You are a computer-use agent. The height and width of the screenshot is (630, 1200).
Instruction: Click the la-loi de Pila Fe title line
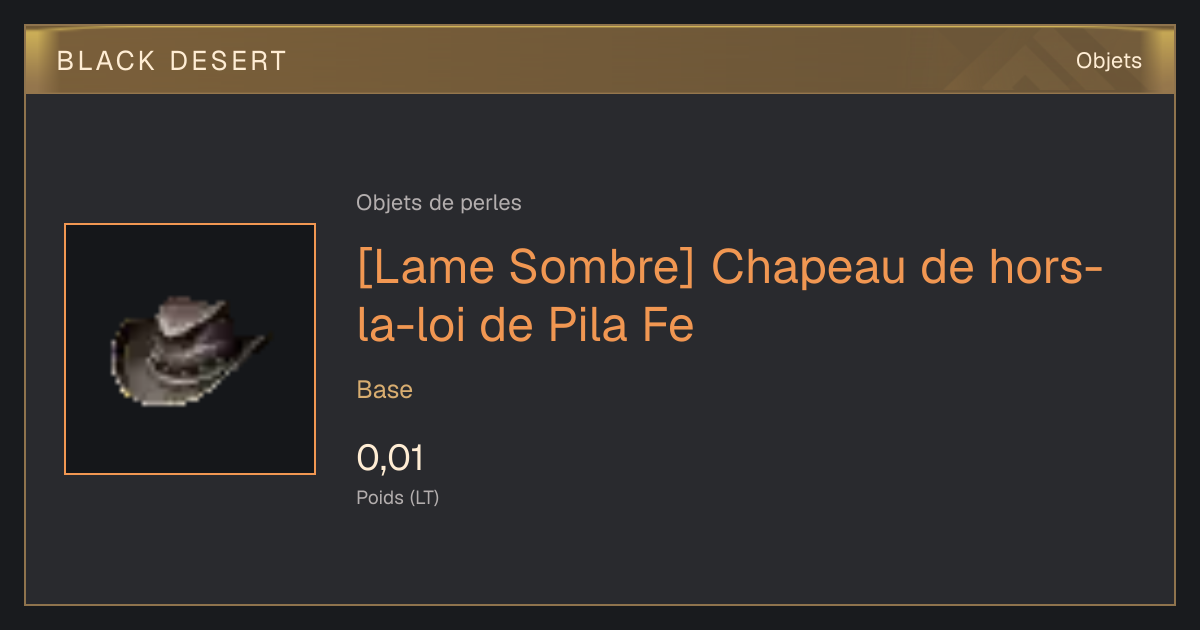click(525, 327)
